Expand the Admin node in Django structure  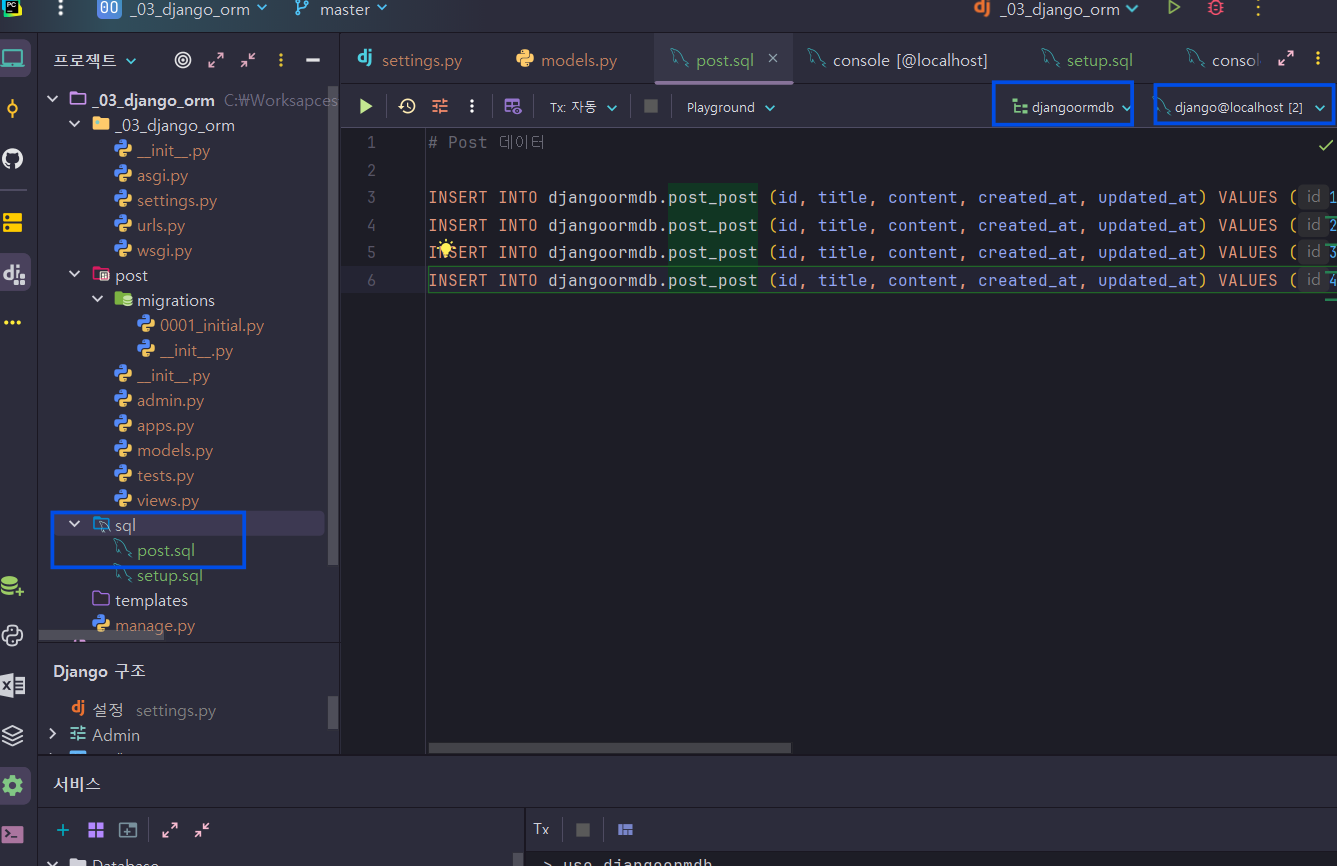pyautogui.click(x=53, y=735)
